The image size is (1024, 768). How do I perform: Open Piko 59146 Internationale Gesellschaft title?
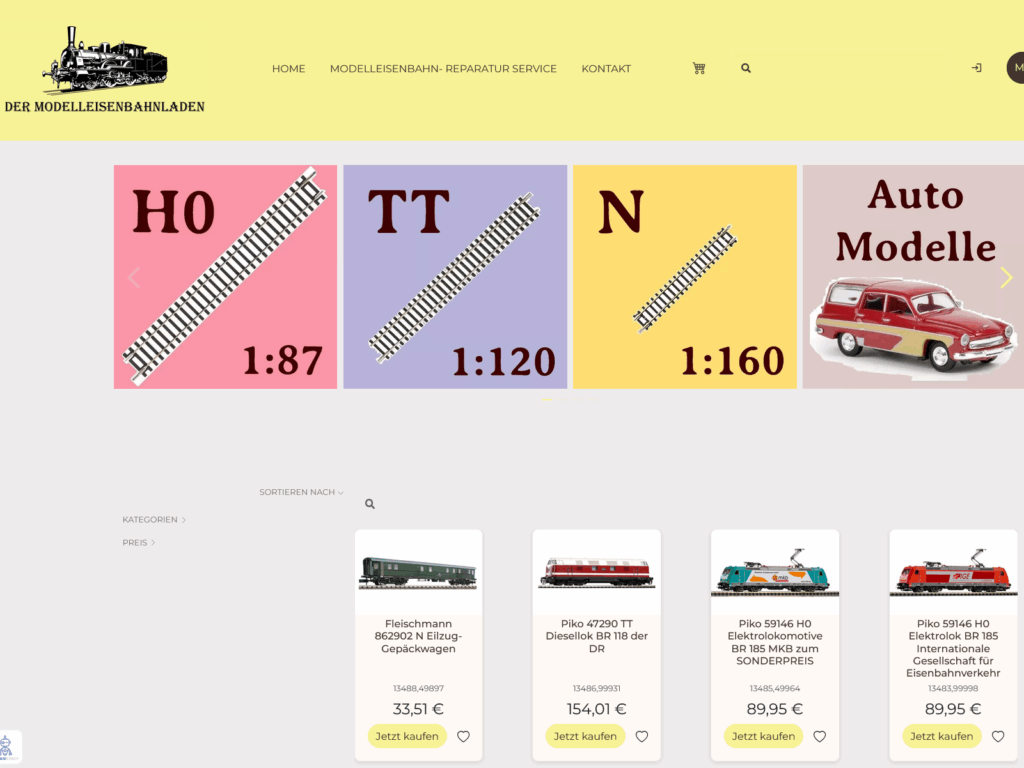[953, 648]
